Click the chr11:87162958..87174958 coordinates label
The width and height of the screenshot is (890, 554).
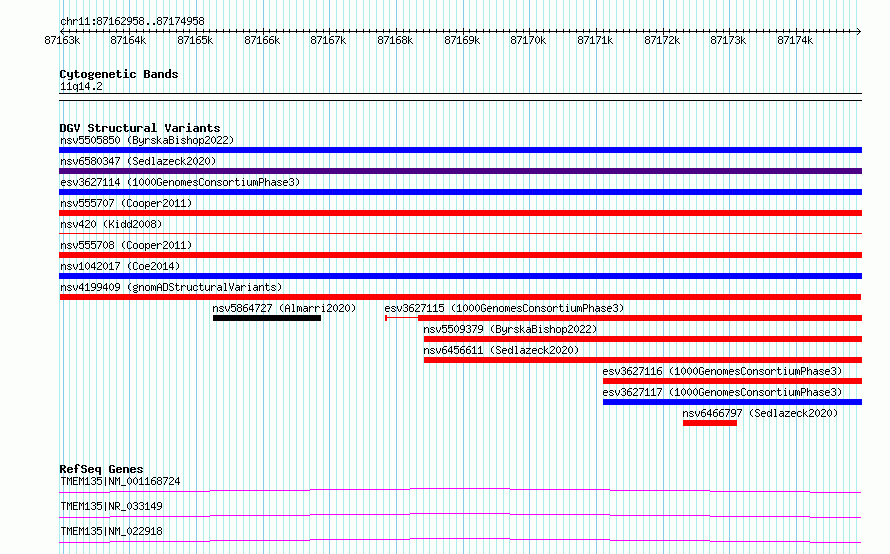[132, 22]
